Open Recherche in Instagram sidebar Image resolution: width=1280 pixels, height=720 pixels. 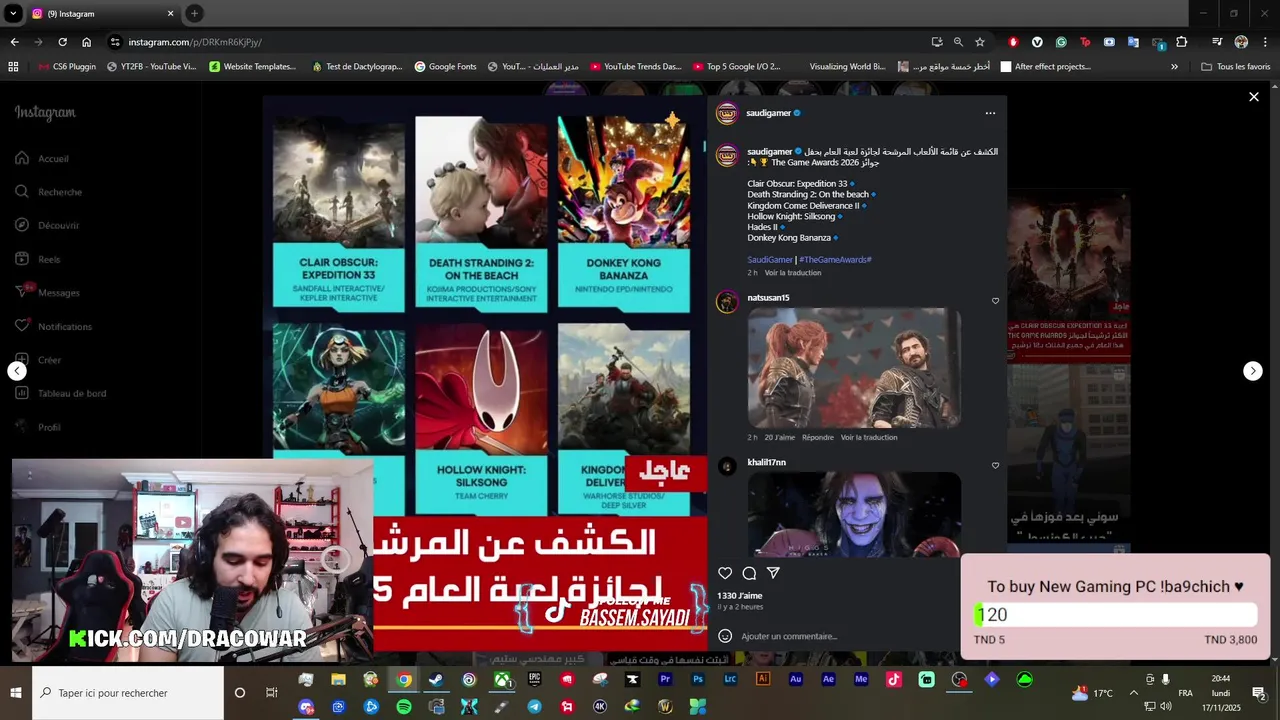click(48, 192)
